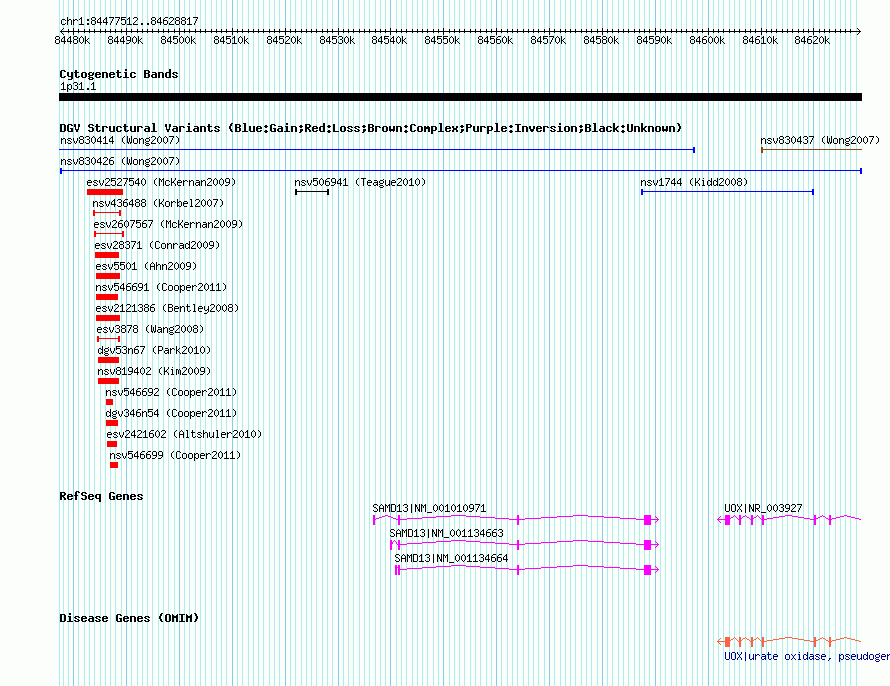The height and width of the screenshot is (686, 890).
Task: Click the SAMD13|NM_001010971 gene label
Action: (x=429, y=508)
